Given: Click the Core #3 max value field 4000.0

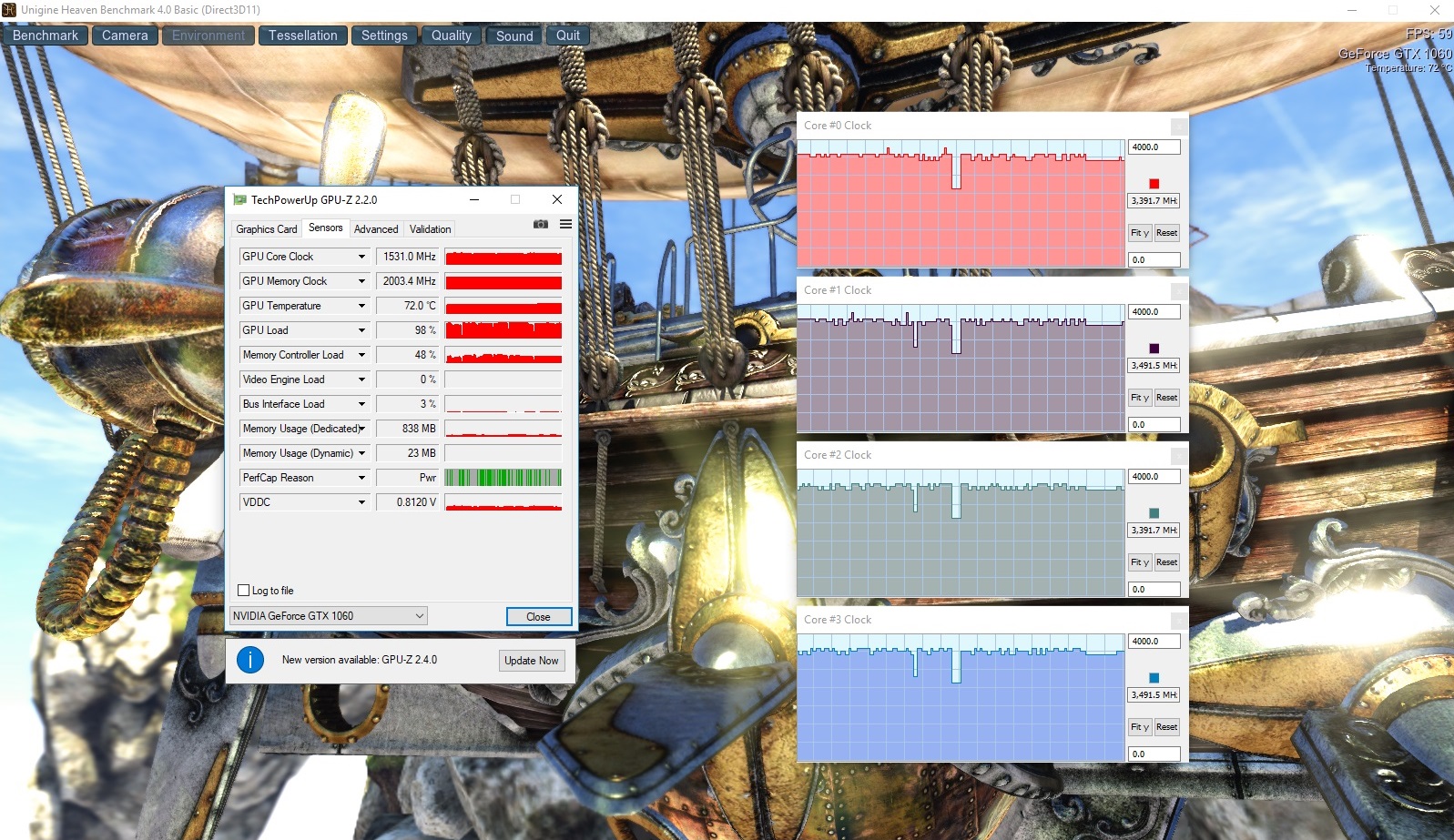Looking at the screenshot, I should pyautogui.click(x=1154, y=642).
